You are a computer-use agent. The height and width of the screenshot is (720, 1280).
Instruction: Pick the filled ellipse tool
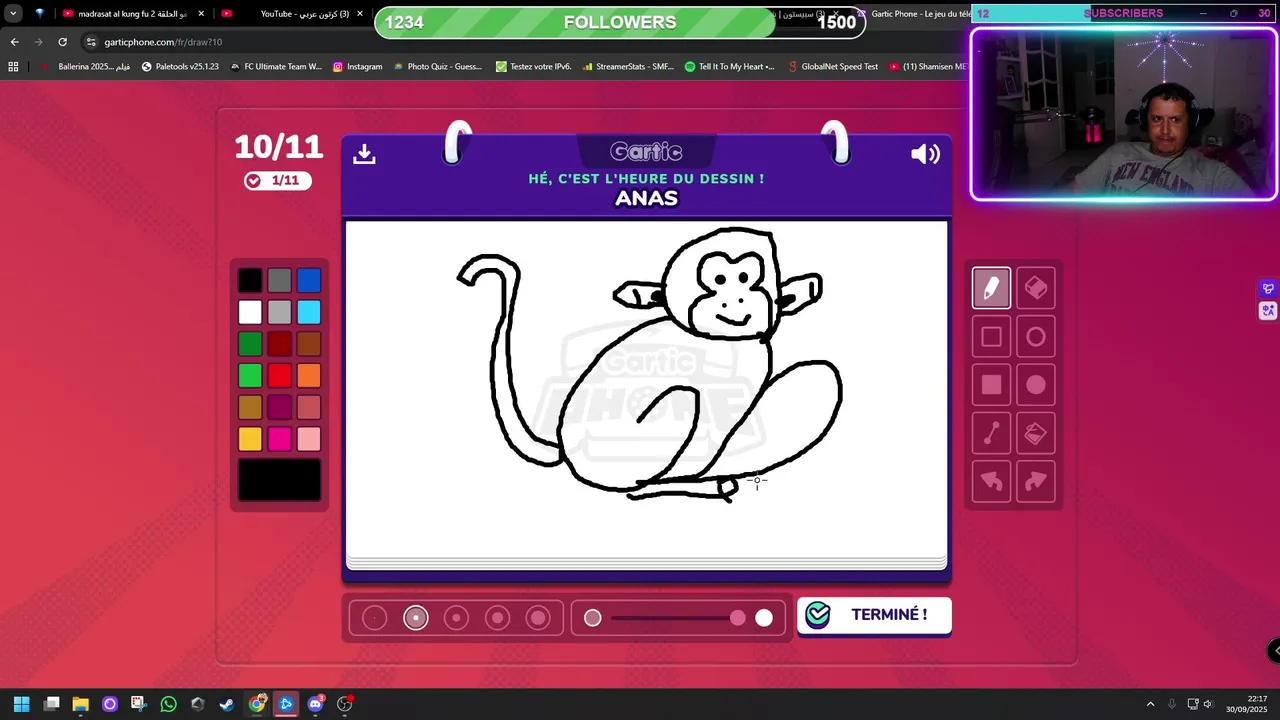(1036, 385)
